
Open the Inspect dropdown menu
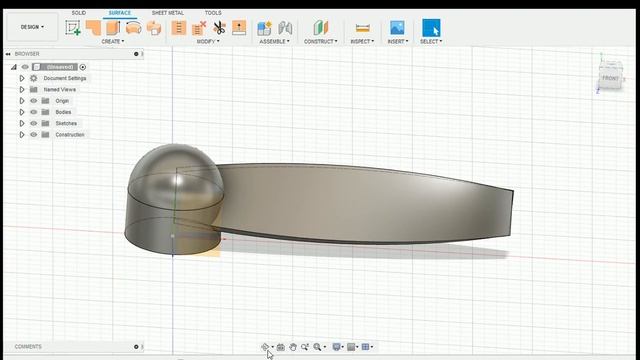coord(362,41)
